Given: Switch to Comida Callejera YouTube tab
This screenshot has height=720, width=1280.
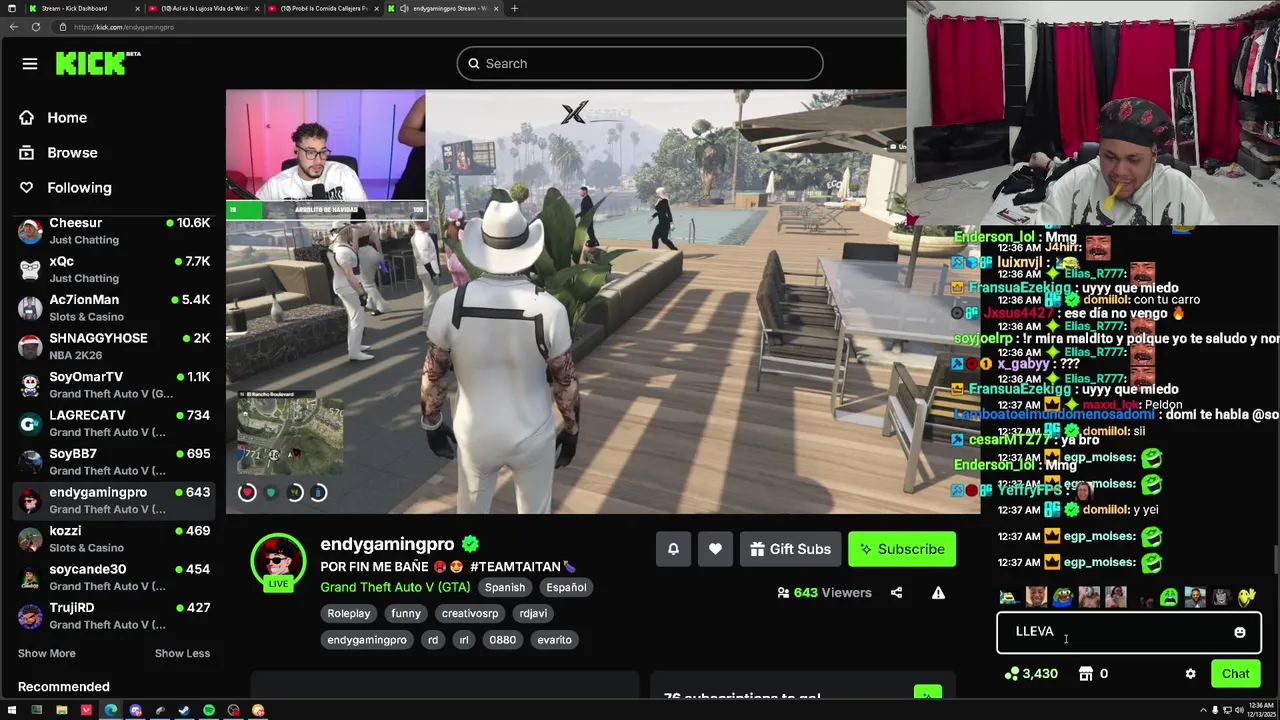Looking at the screenshot, I should 322,8.
